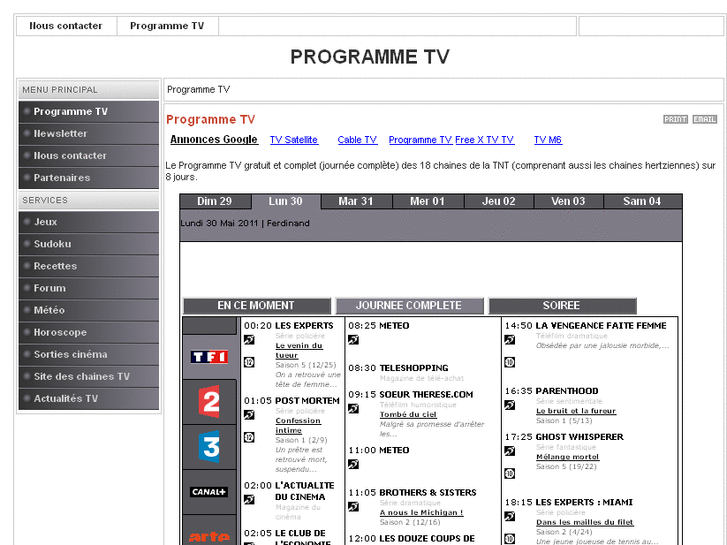
Task: Open Sorties cinéma in sidebar
Action: (89, 354)
